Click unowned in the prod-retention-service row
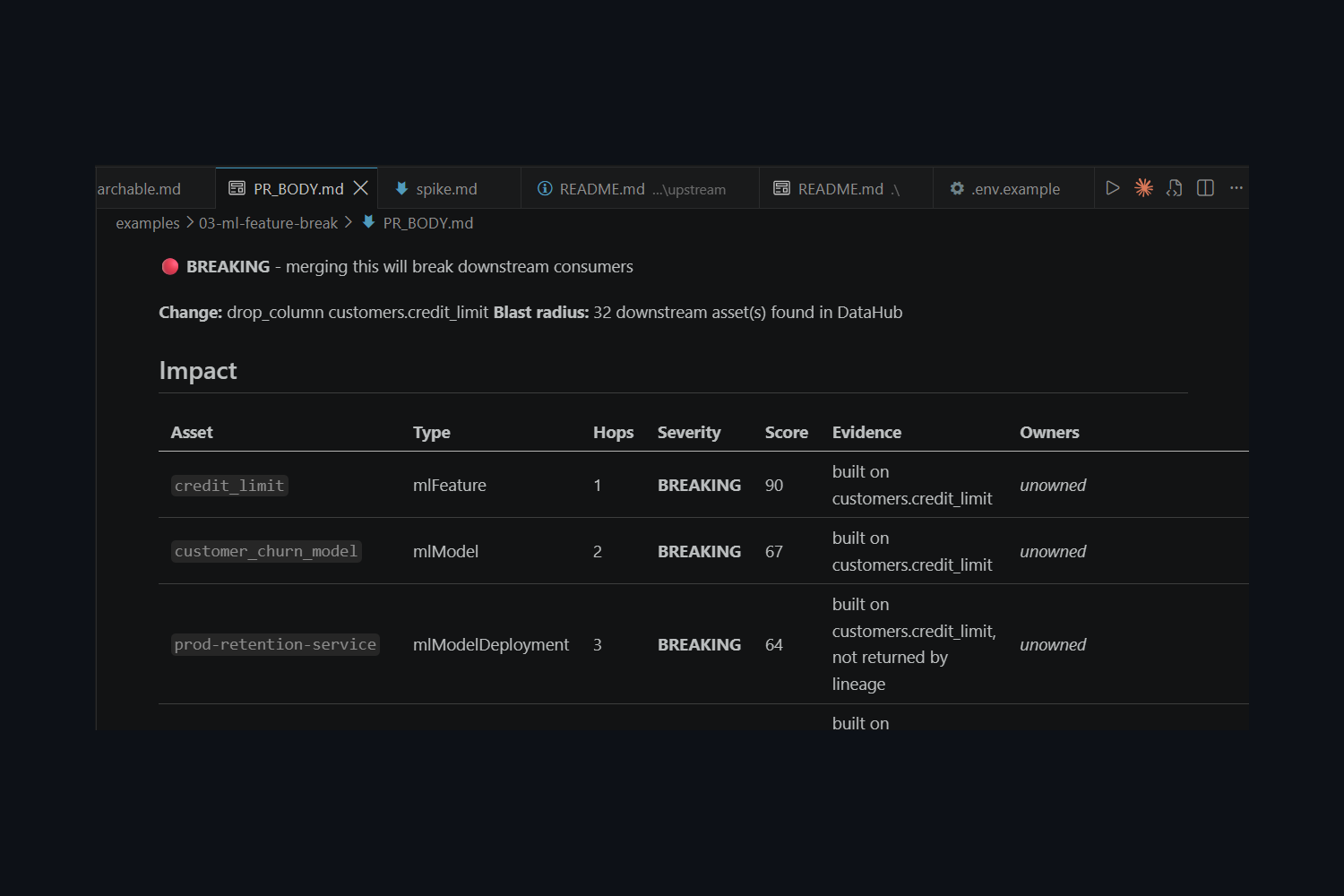The height and width of the screenshot is (896, 1344). point(1053,645)
